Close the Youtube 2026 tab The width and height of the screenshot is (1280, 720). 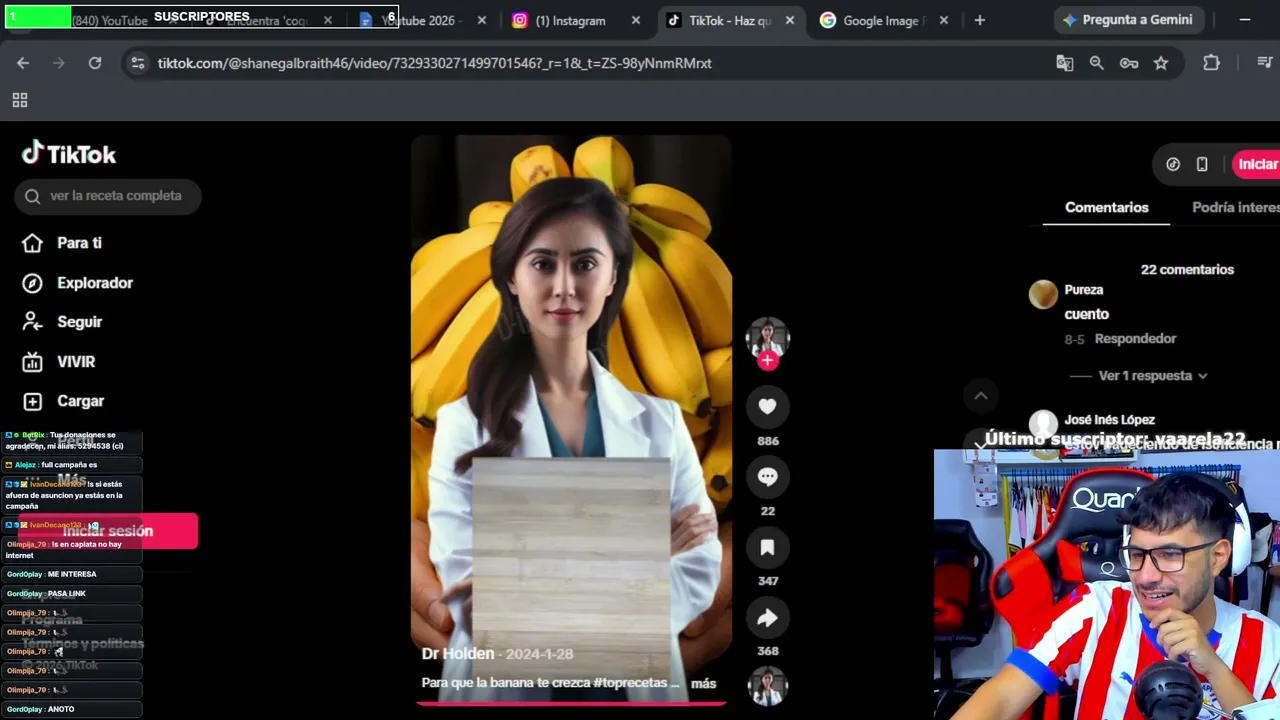[x=482, y=20]
